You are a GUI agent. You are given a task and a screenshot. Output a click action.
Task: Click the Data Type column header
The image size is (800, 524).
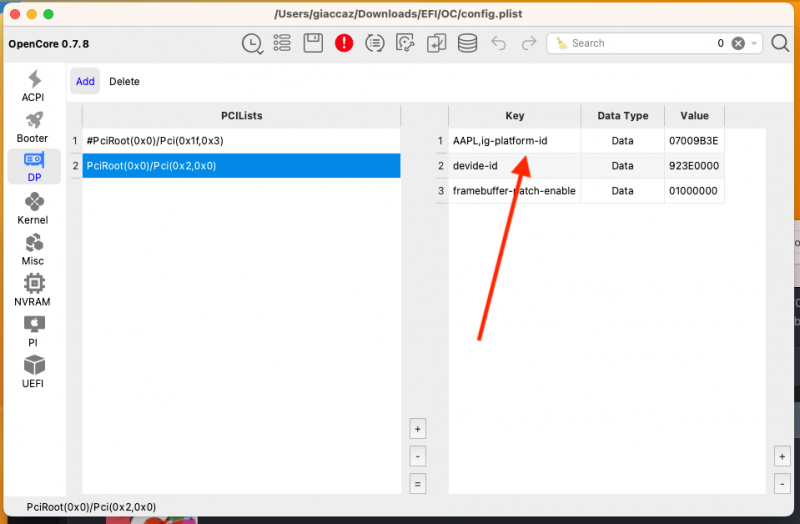point(622,116)
